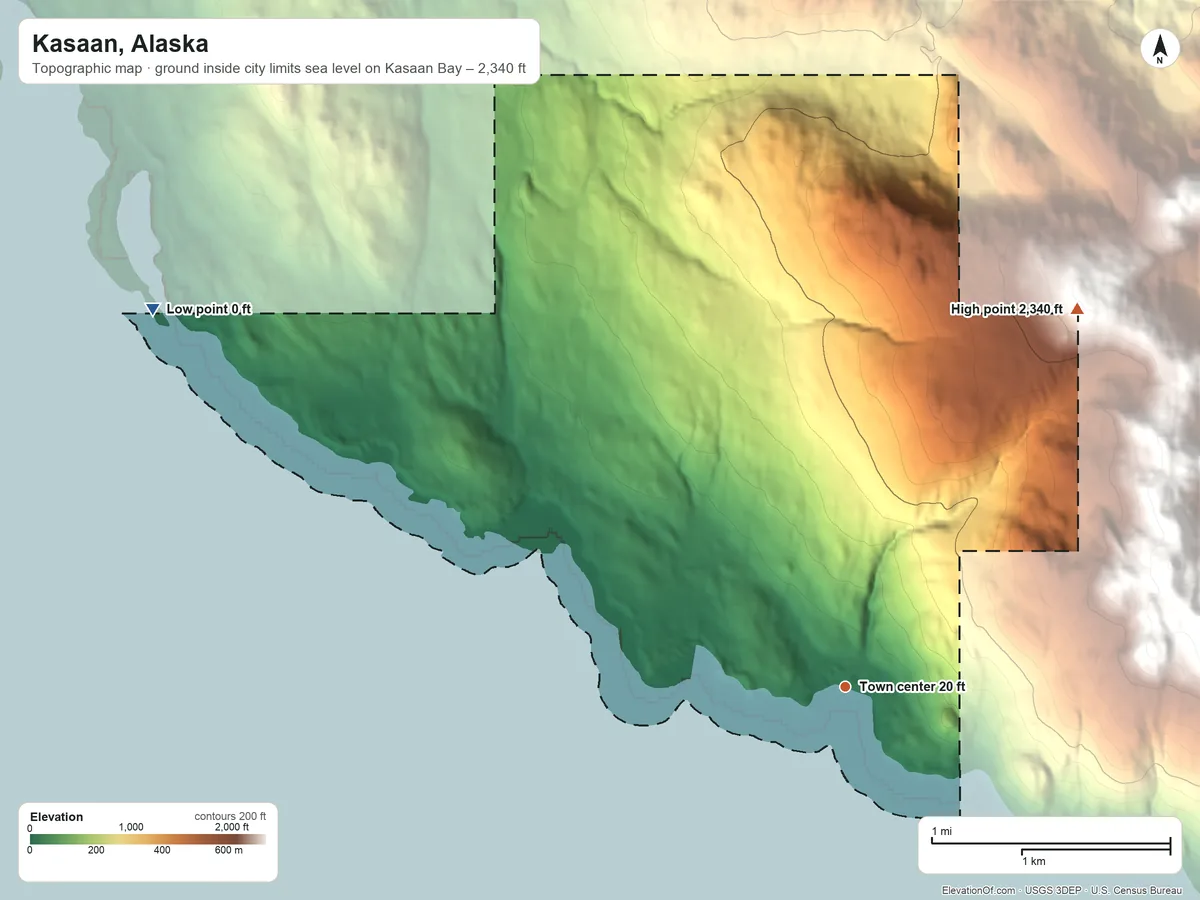The image size is (1200, 900).
Task: Click the 'High point 2,340 ft' label
Action: click(x=1007, y=310)
